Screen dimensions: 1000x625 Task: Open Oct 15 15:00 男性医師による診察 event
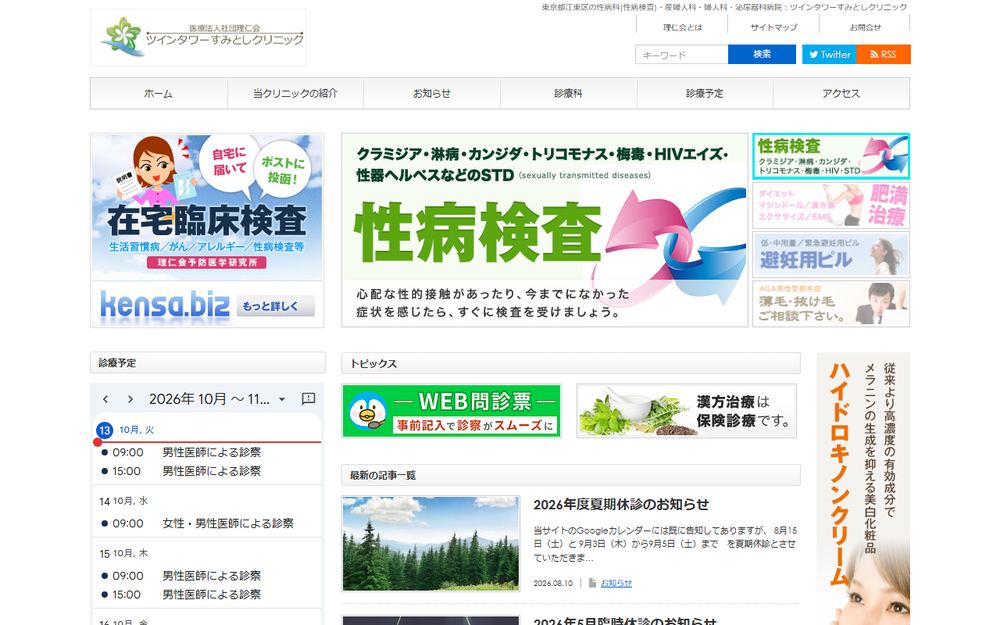click(x=207, y=594)
